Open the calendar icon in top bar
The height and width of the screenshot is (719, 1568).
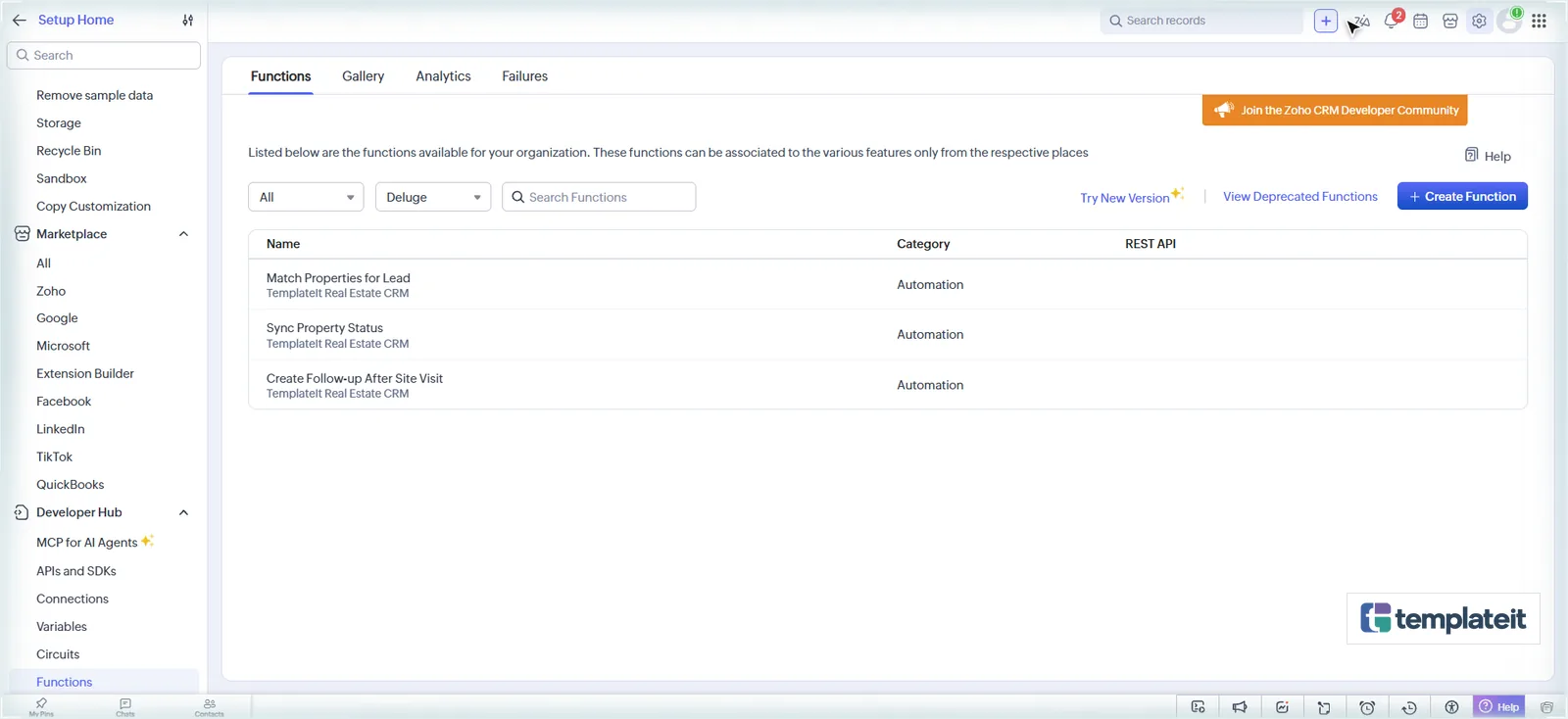click(1420, 21)
